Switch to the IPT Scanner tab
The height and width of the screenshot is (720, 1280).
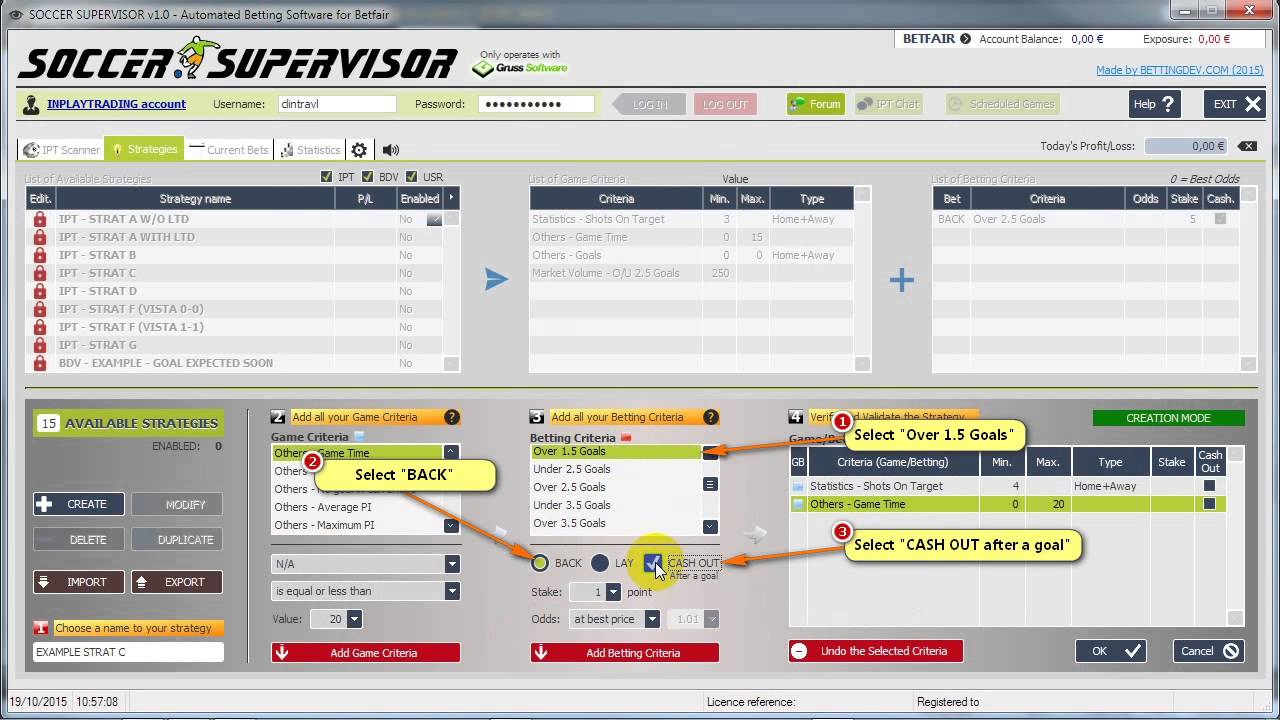(61, 150)
